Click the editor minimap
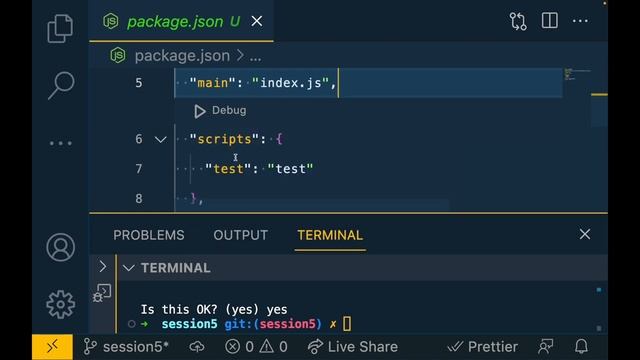 tap(577, 74)
